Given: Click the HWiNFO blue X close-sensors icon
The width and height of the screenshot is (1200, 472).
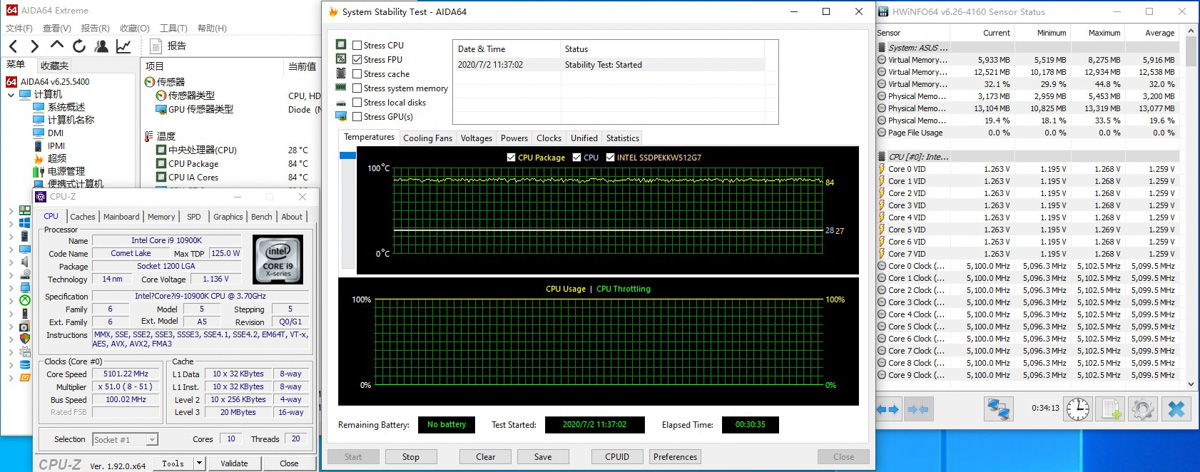Looking at the screenshot, I should click(x=1177, y=409).
